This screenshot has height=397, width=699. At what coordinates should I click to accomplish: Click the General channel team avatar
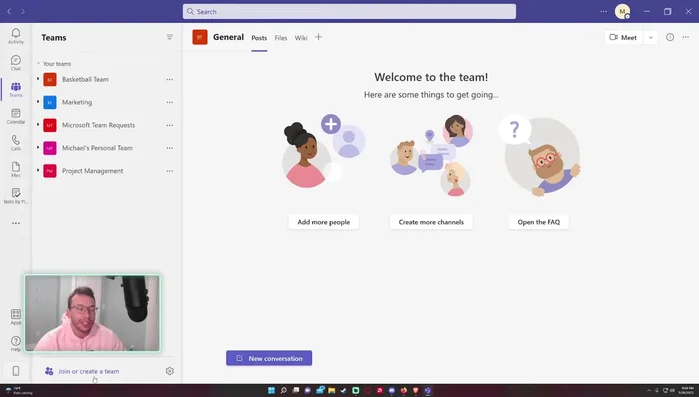pos(200,37)
